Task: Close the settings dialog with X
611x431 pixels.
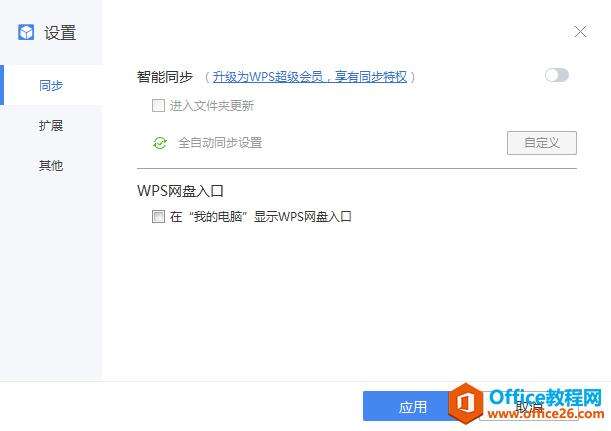Action: tap(580, 32)
